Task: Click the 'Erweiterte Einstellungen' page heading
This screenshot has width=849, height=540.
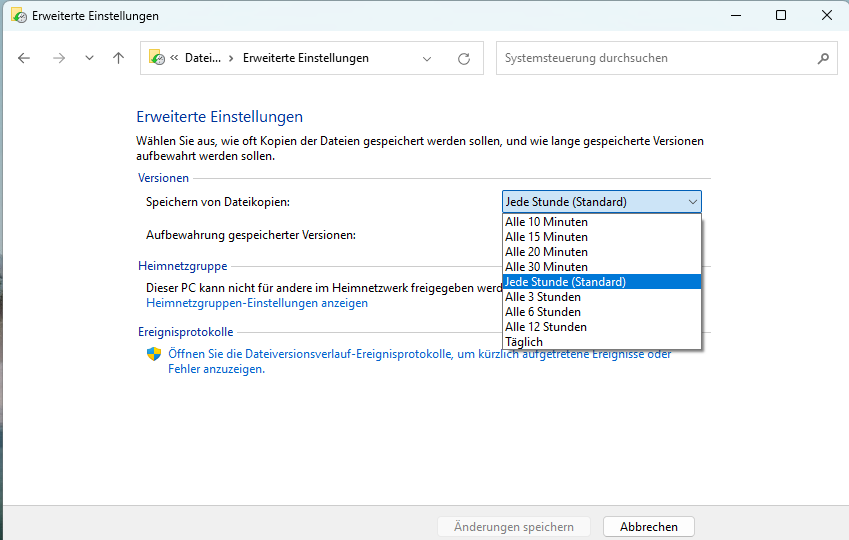Action: point(219,116)
